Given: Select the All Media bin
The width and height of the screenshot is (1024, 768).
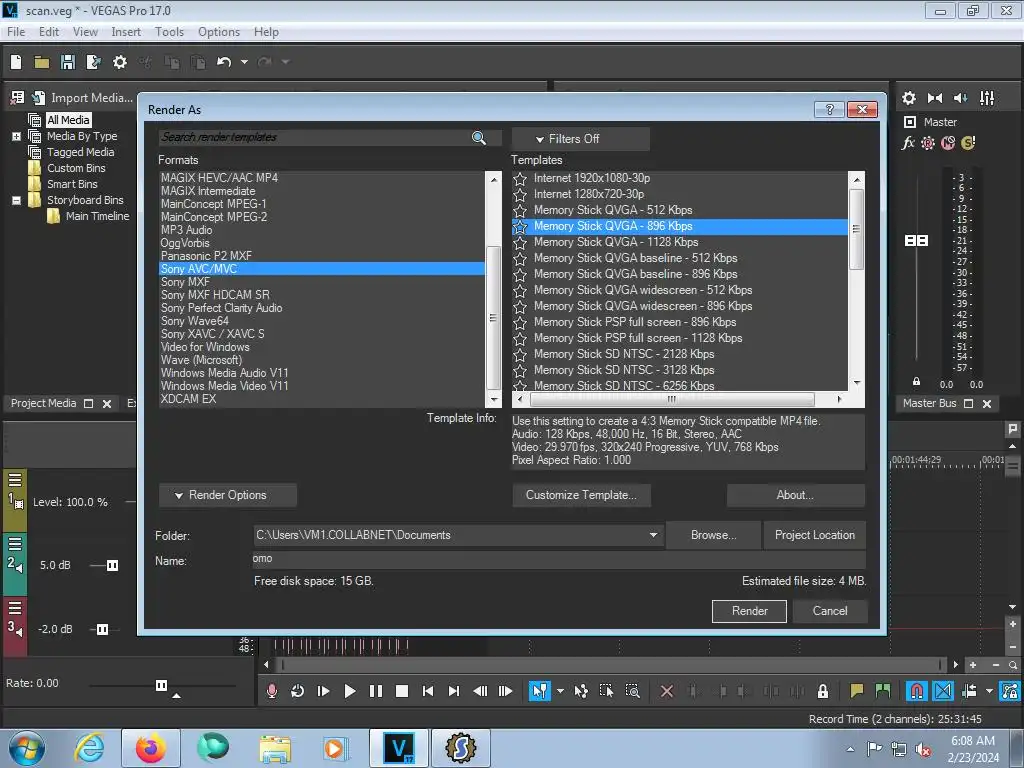Looking at the screenshot, I should tap(68, 120).
